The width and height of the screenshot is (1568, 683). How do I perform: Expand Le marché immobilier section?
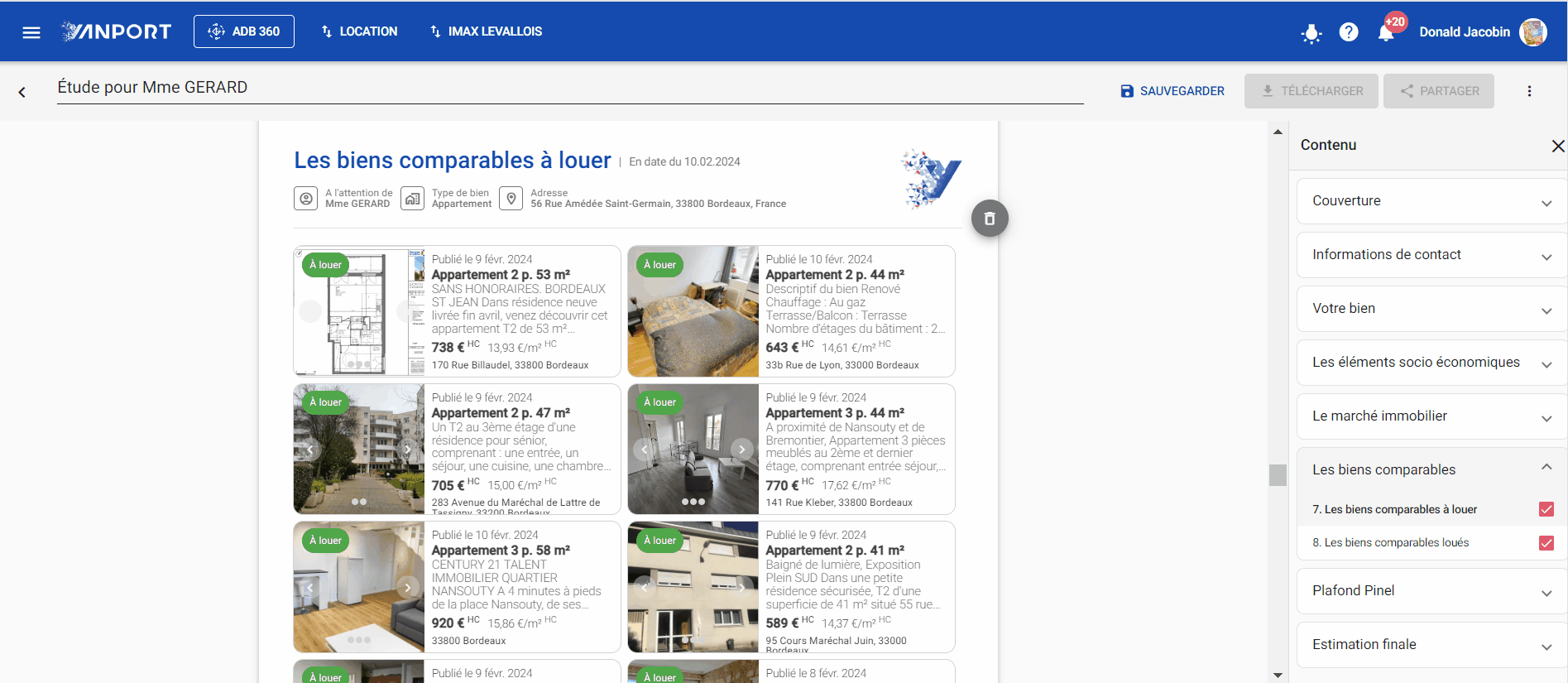click(x=1431, y=416)
